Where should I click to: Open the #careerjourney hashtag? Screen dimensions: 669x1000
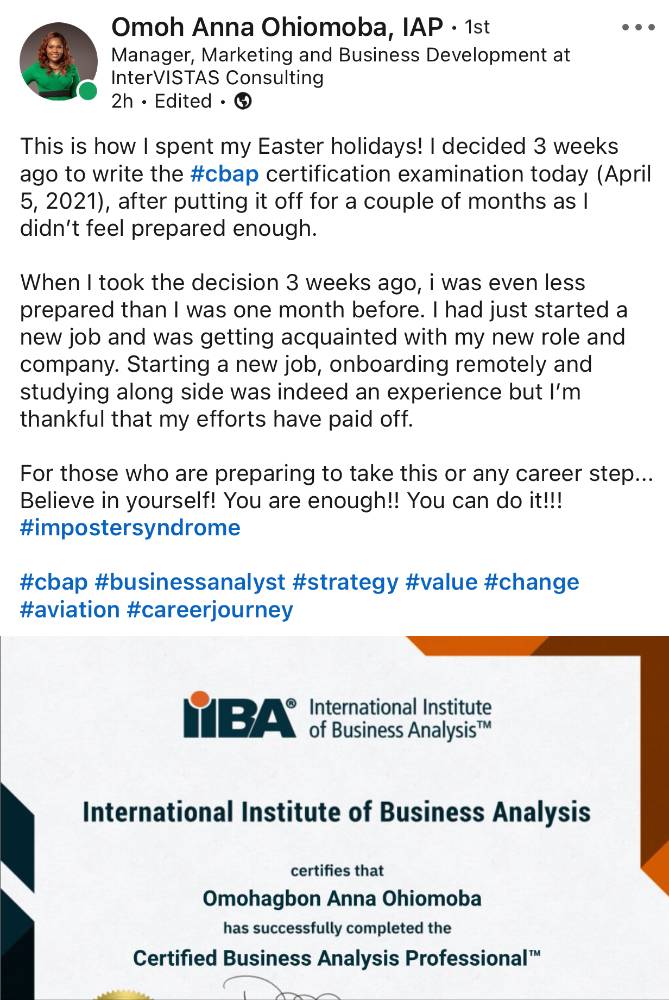pyautogui.click(x=210, y=609)
